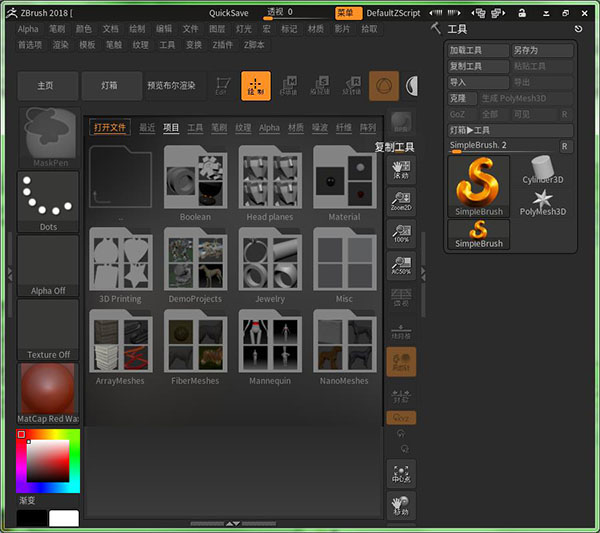The height and width of the screenshot is (533, 600).
Task: Open the Alpha menu
Action: (x=28, y=29)
